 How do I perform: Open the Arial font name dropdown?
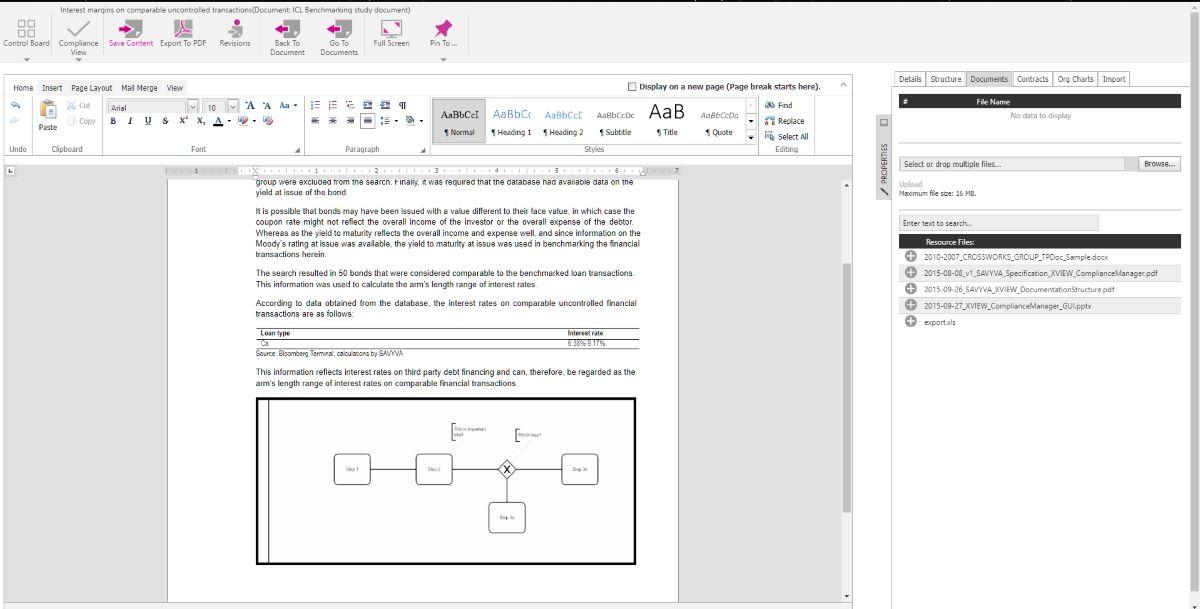click(x=193, y=106)
